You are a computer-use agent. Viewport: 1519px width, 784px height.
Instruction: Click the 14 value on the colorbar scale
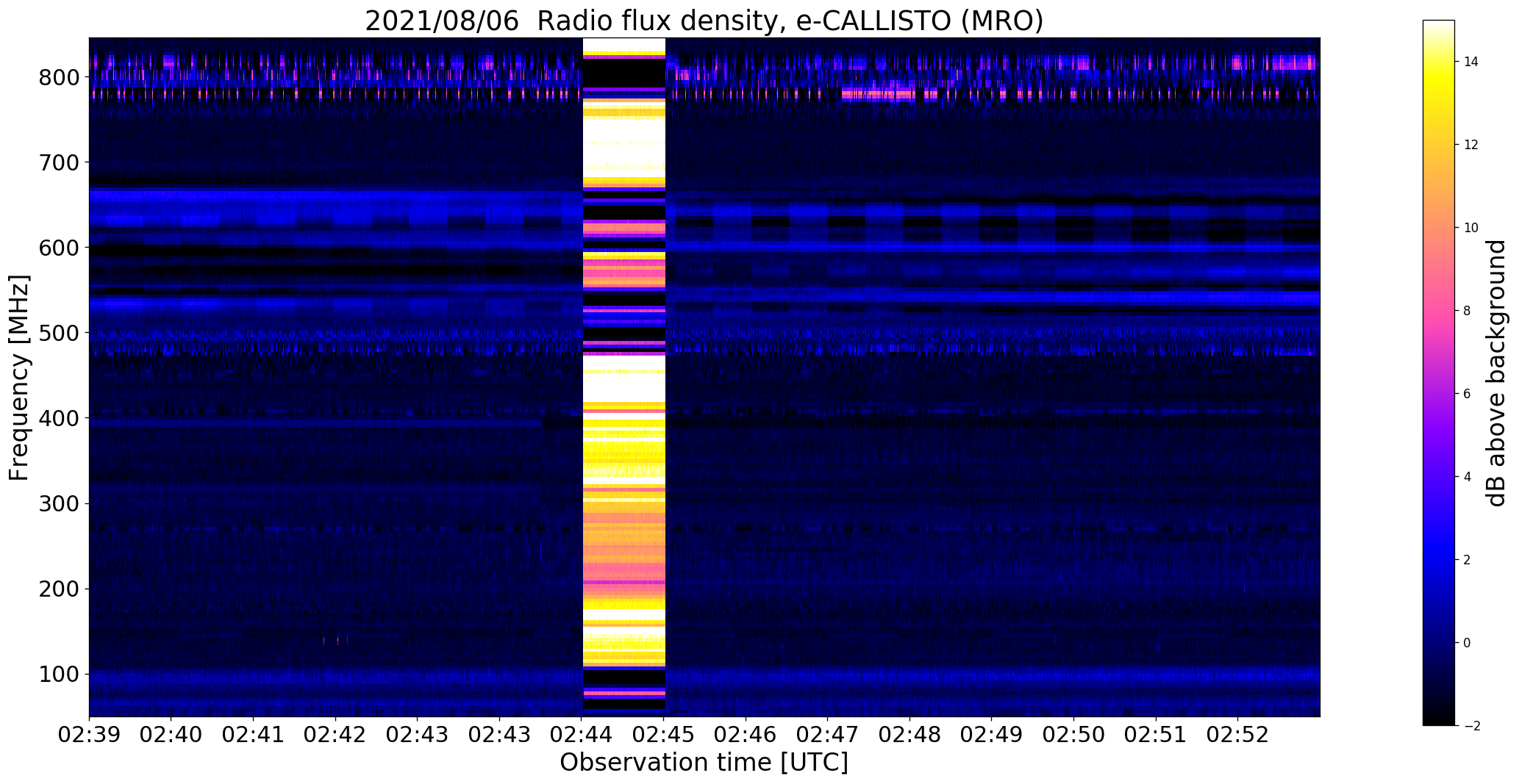1471,62
